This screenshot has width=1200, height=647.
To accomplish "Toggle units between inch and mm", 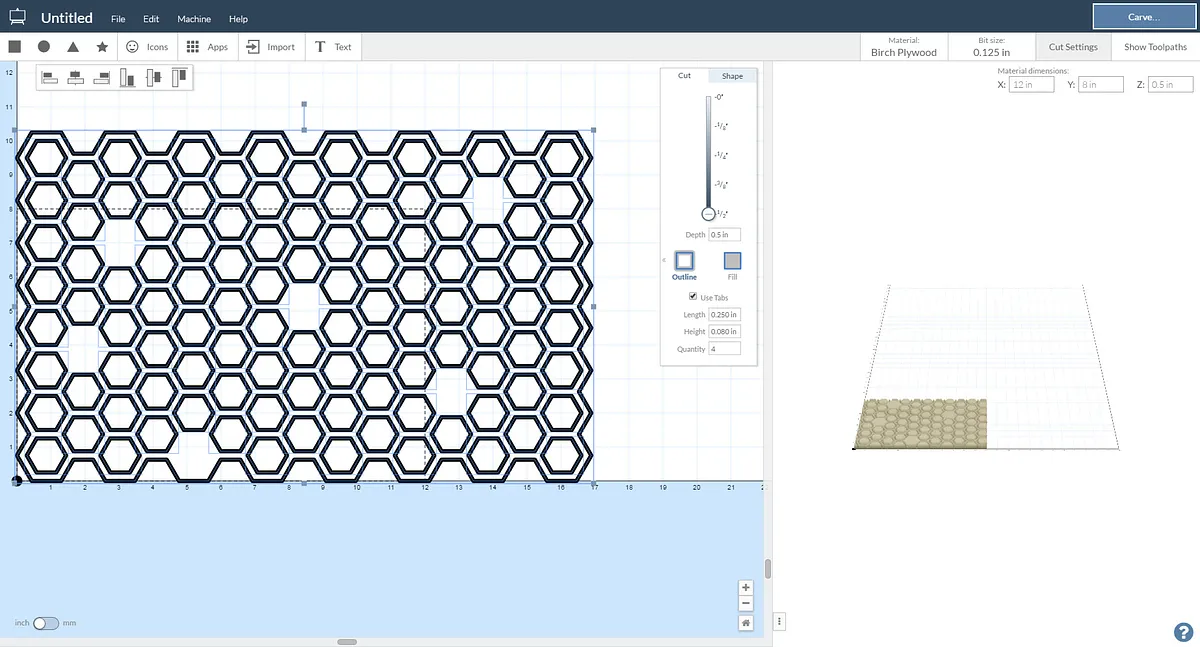I will click(x=46, y=623).
